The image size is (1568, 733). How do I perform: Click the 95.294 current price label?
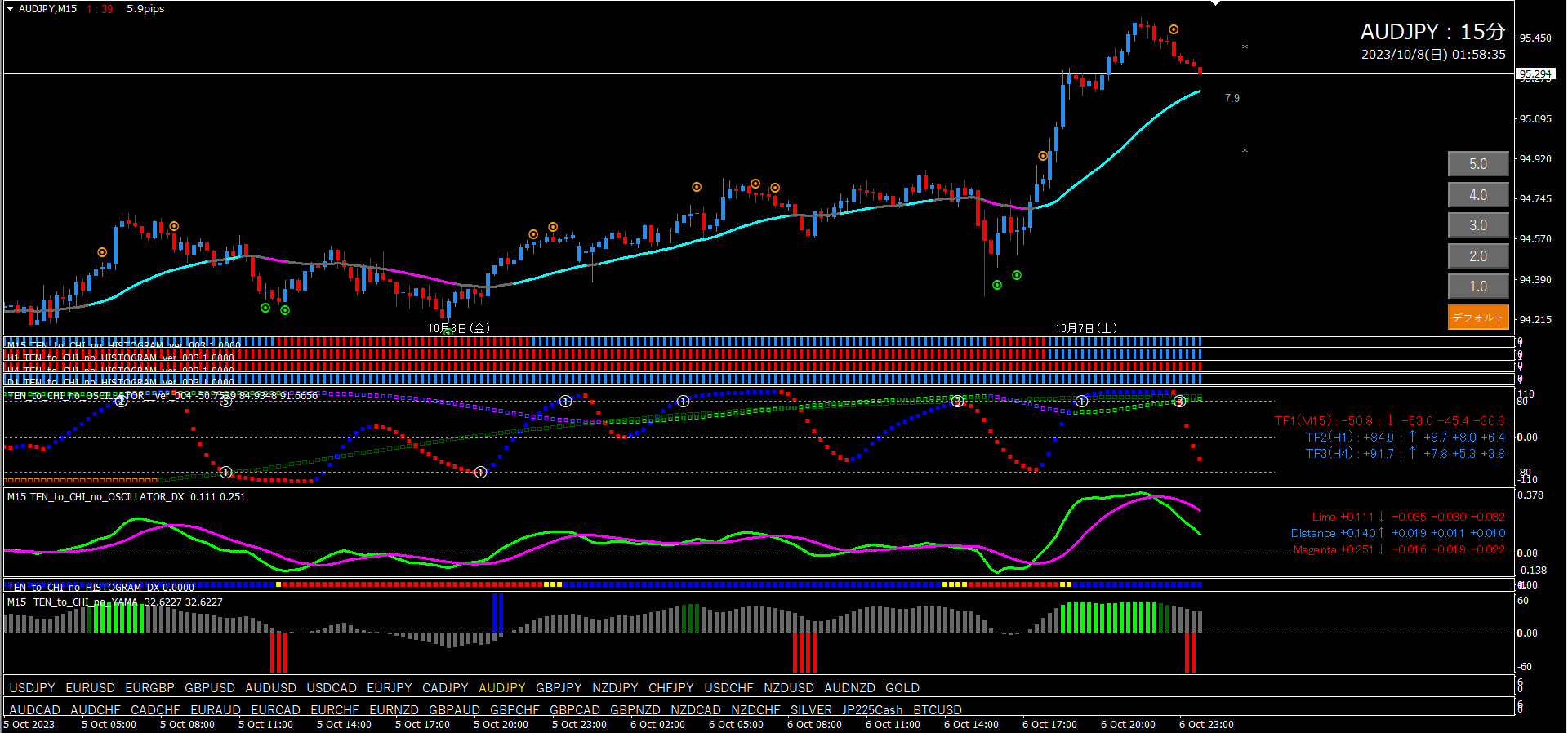[1536, 73]
